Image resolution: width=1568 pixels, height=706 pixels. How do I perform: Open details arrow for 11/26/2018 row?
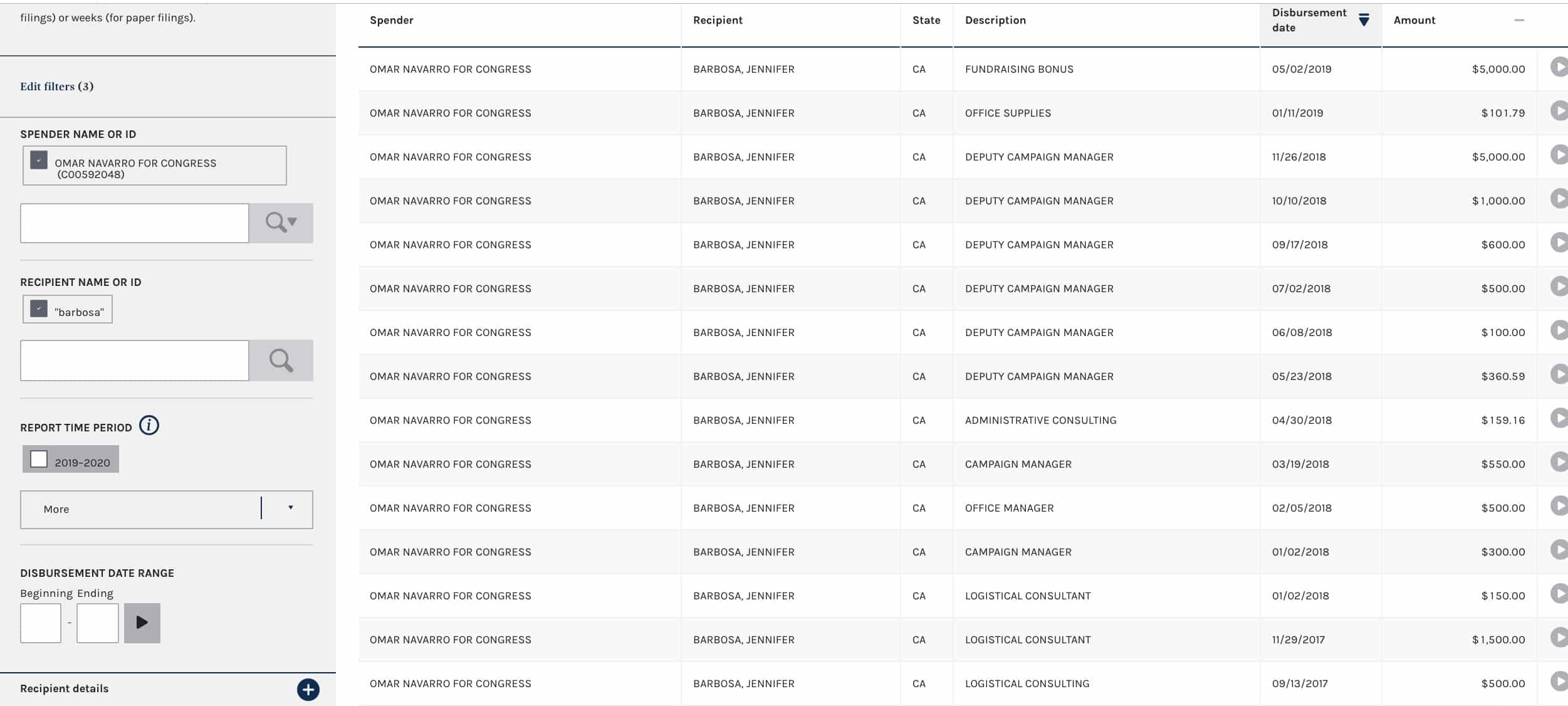pyautogui.click(x=1559, y=154)
